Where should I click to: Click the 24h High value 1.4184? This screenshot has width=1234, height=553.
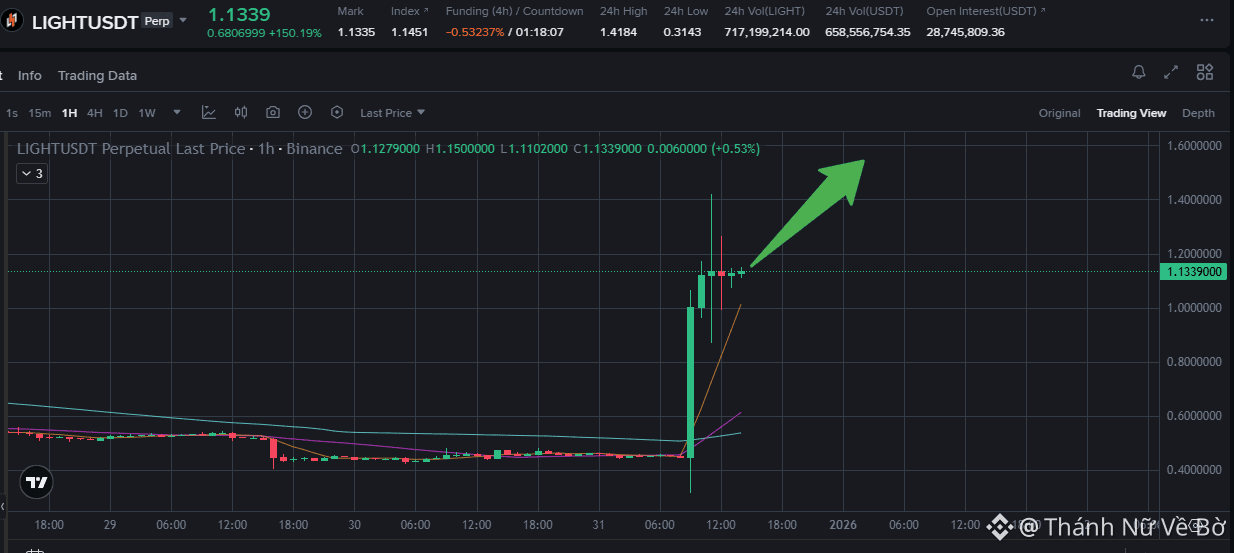pyautogui.click(x=619, y=32)
